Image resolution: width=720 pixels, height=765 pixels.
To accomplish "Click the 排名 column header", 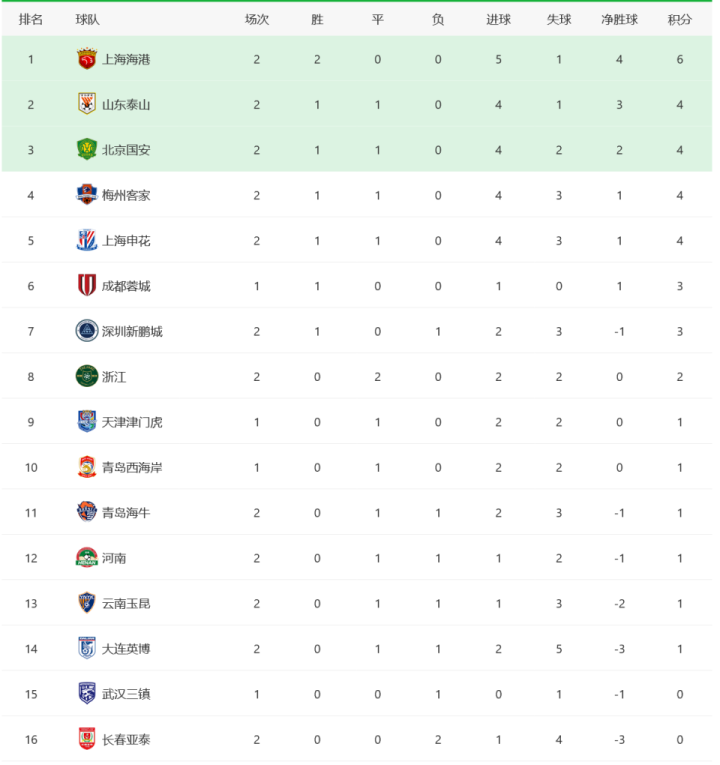I will pos(31,20).
